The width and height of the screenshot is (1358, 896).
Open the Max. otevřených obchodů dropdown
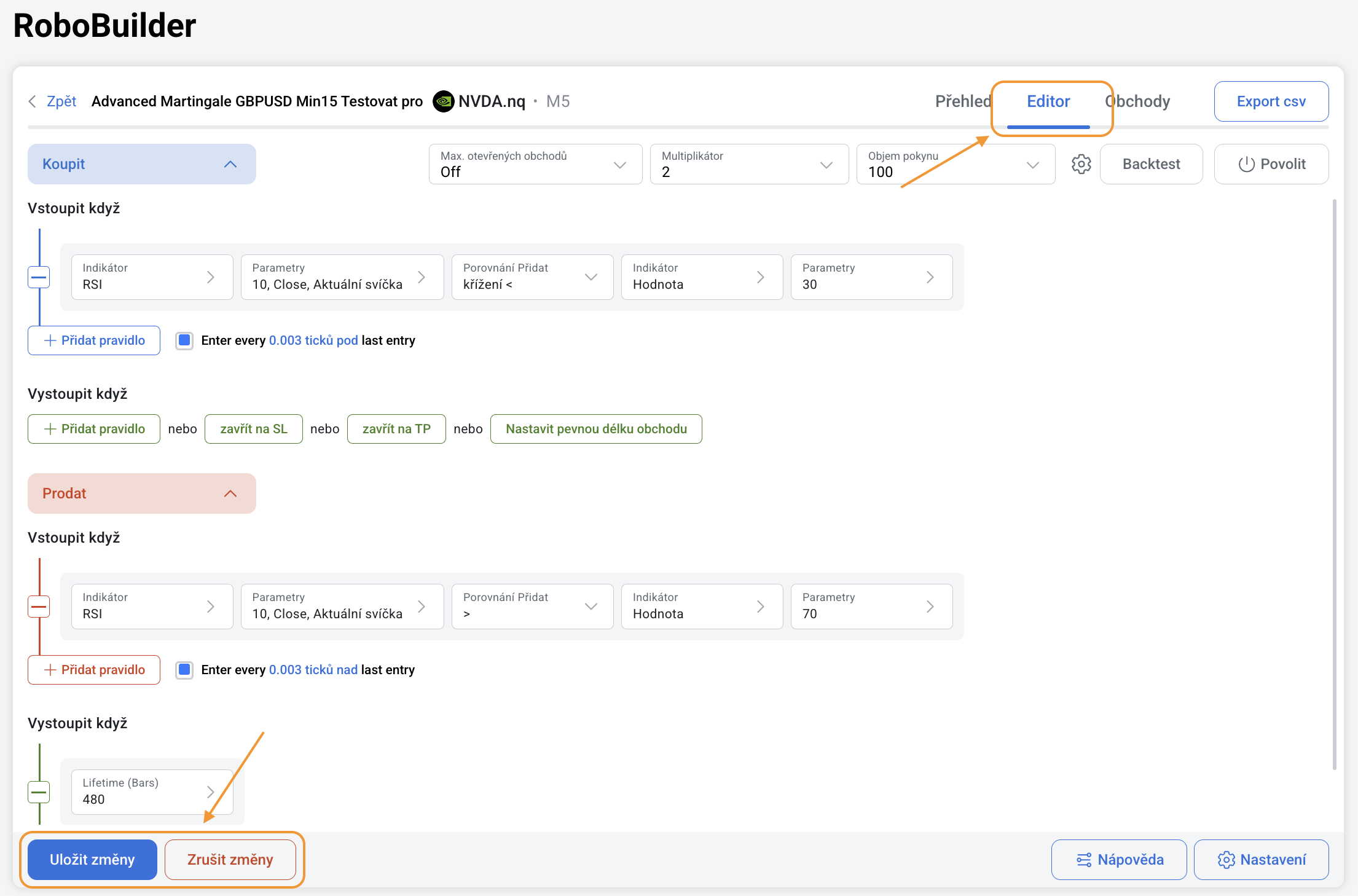(535, 164)
